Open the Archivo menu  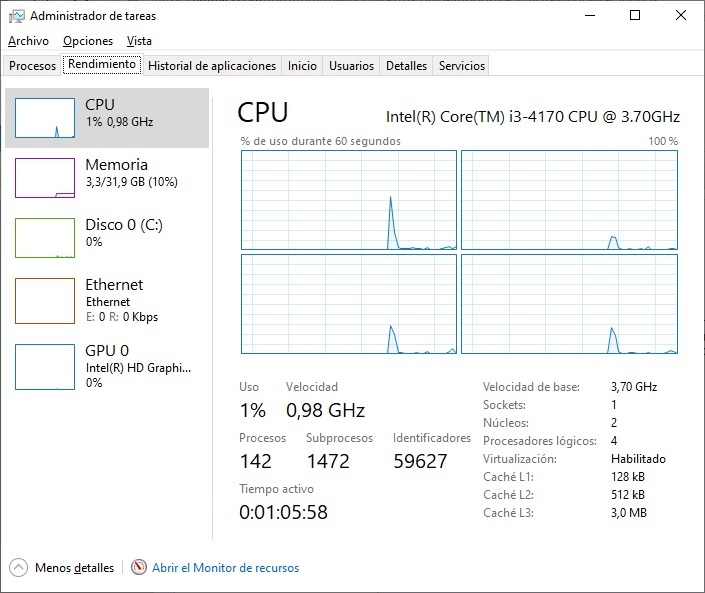click(x=28, y=41)
